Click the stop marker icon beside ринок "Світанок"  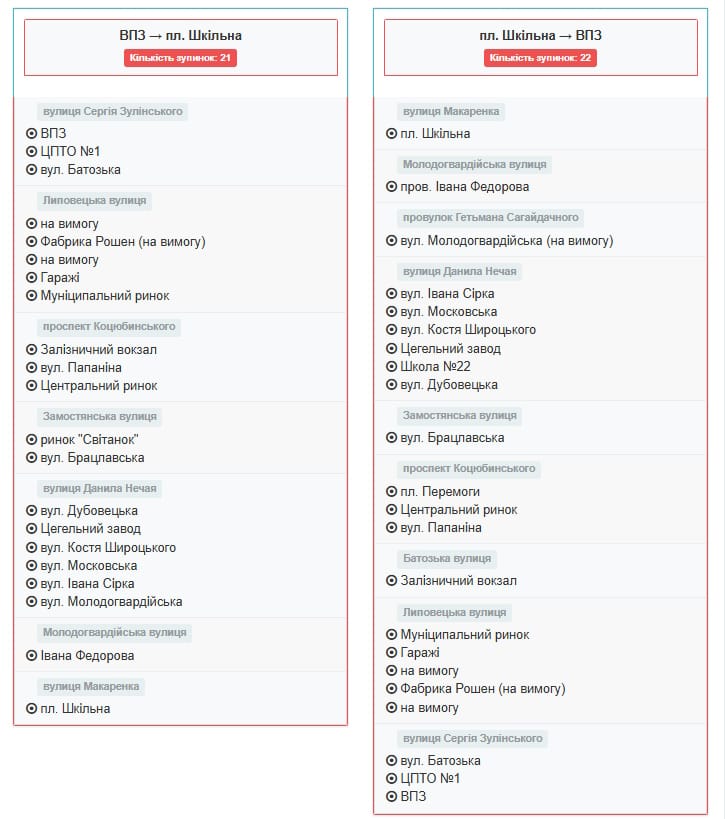coord(32,440)
